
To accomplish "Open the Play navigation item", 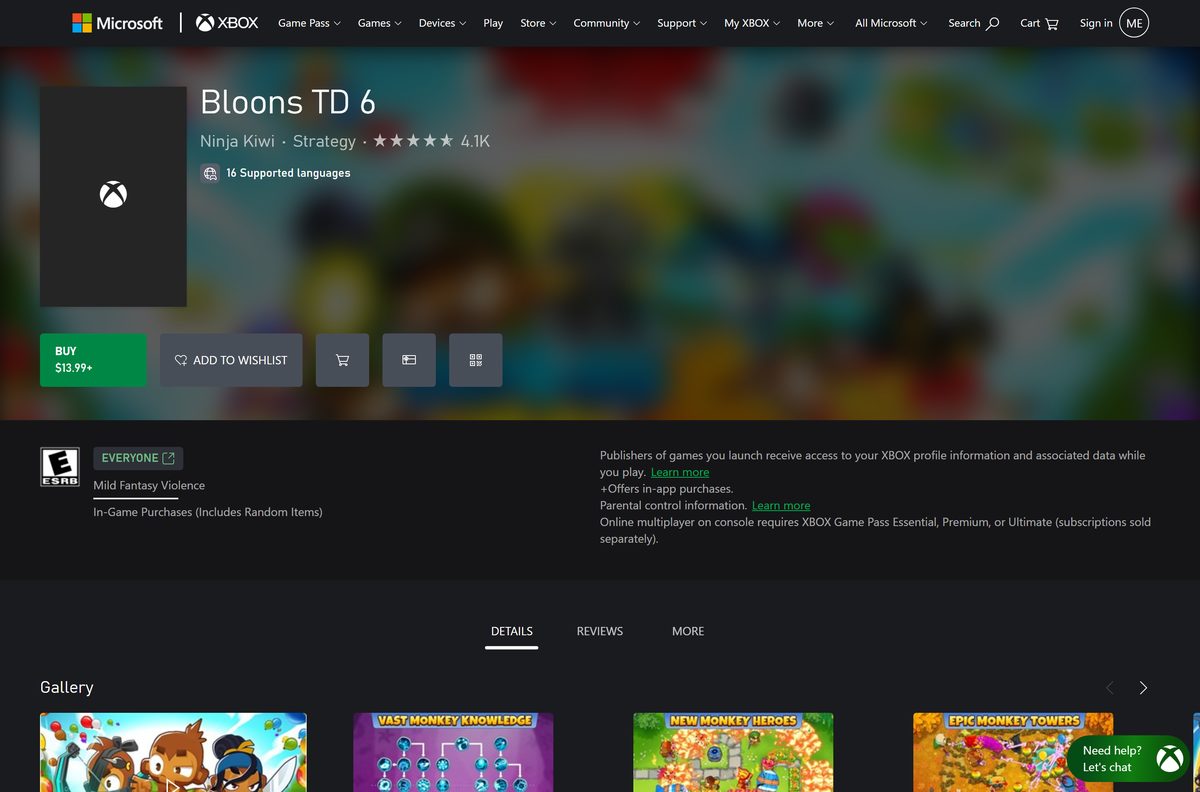I will coord(493,23).
